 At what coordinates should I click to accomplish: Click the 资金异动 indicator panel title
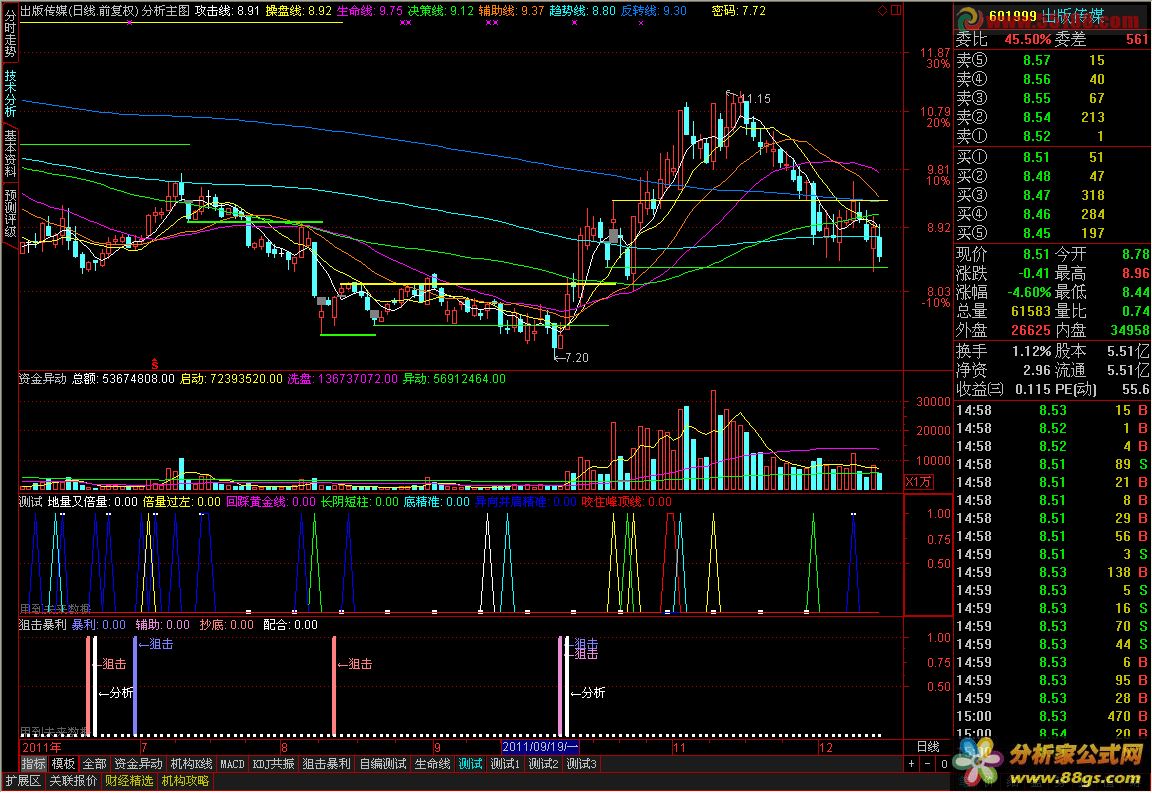[43, 379]
